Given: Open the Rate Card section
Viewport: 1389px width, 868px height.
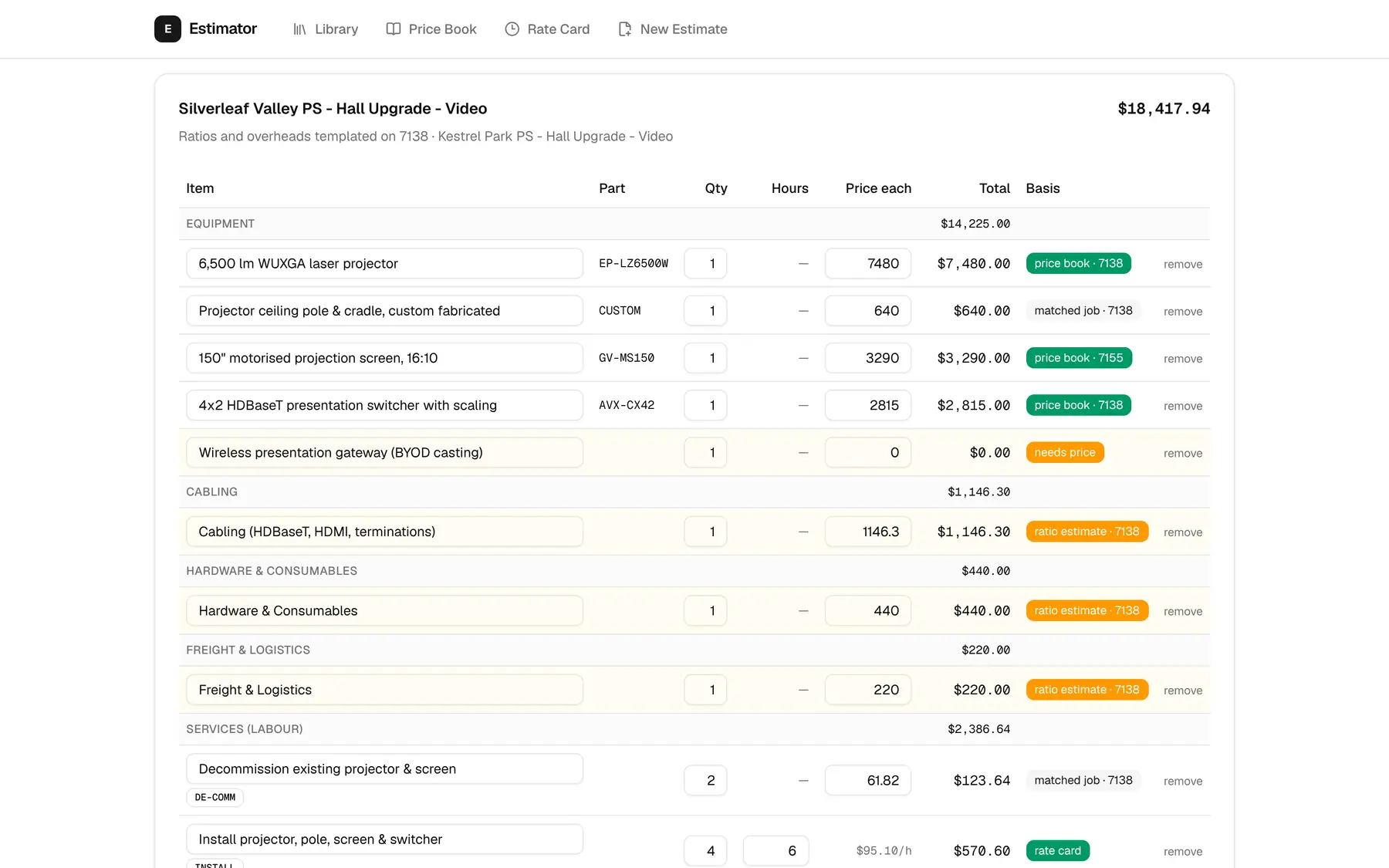Looking at the screenshot, I should tap(547, 29).
